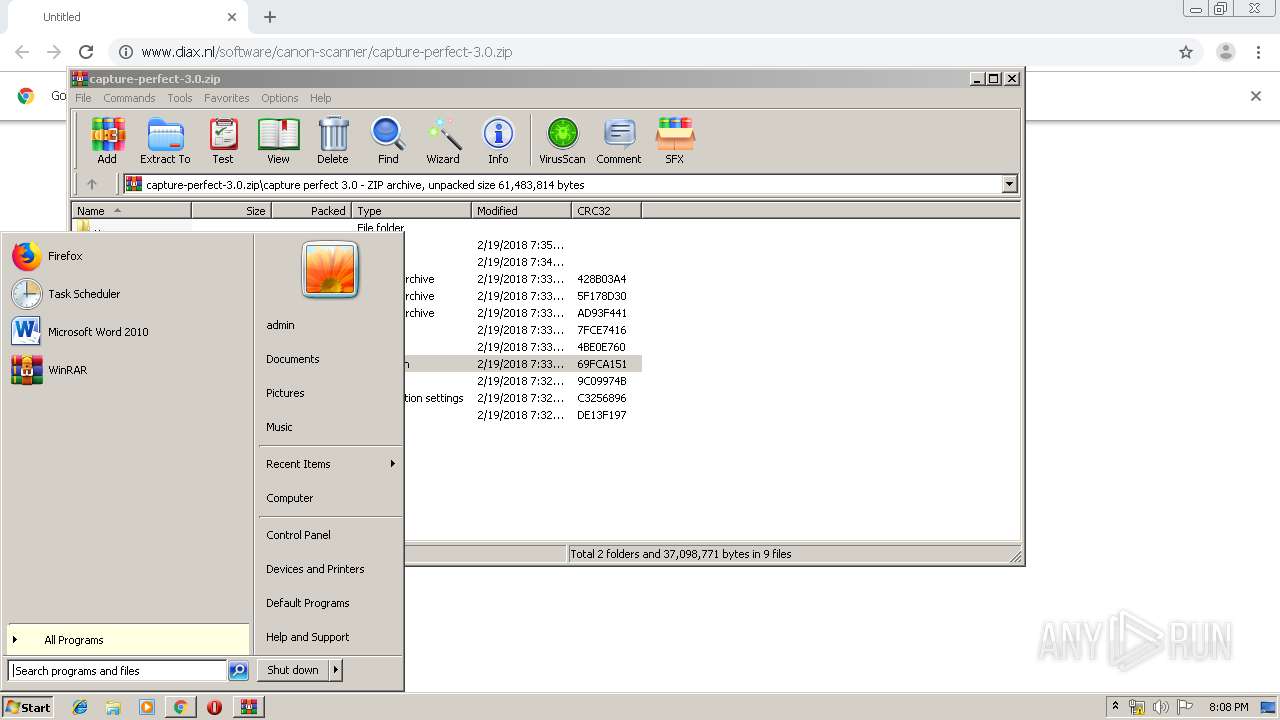Create SFX archive with SFX icon
1280x720 pixels.
point(675,141)
